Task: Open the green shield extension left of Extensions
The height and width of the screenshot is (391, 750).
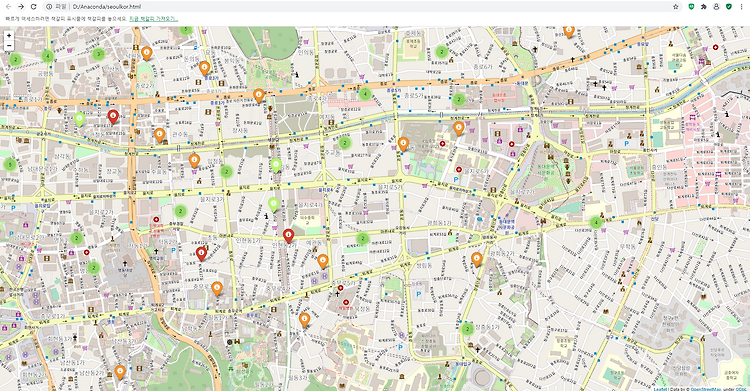Action: click(691, 7)
